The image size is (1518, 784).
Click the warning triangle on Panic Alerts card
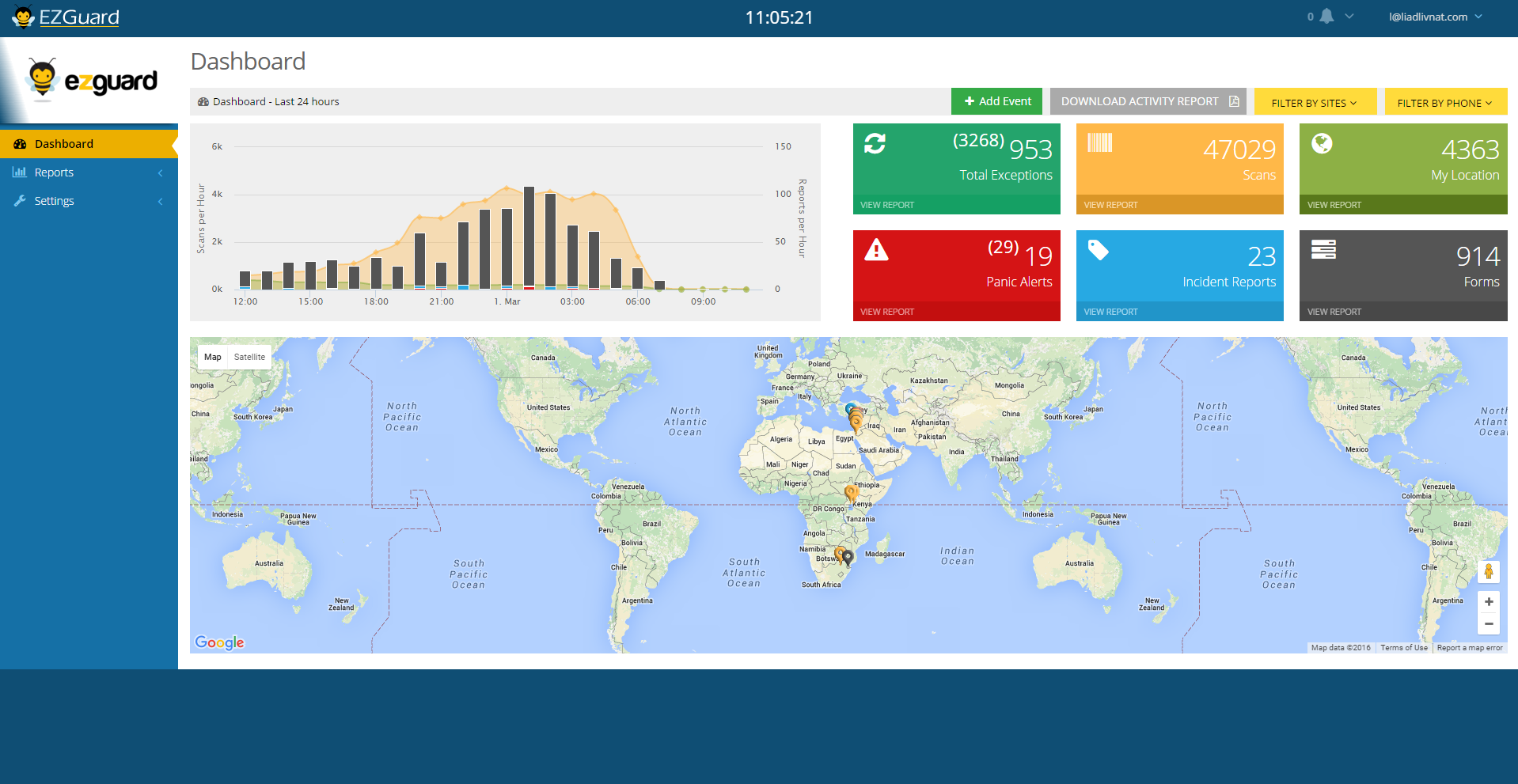point(876,250)
